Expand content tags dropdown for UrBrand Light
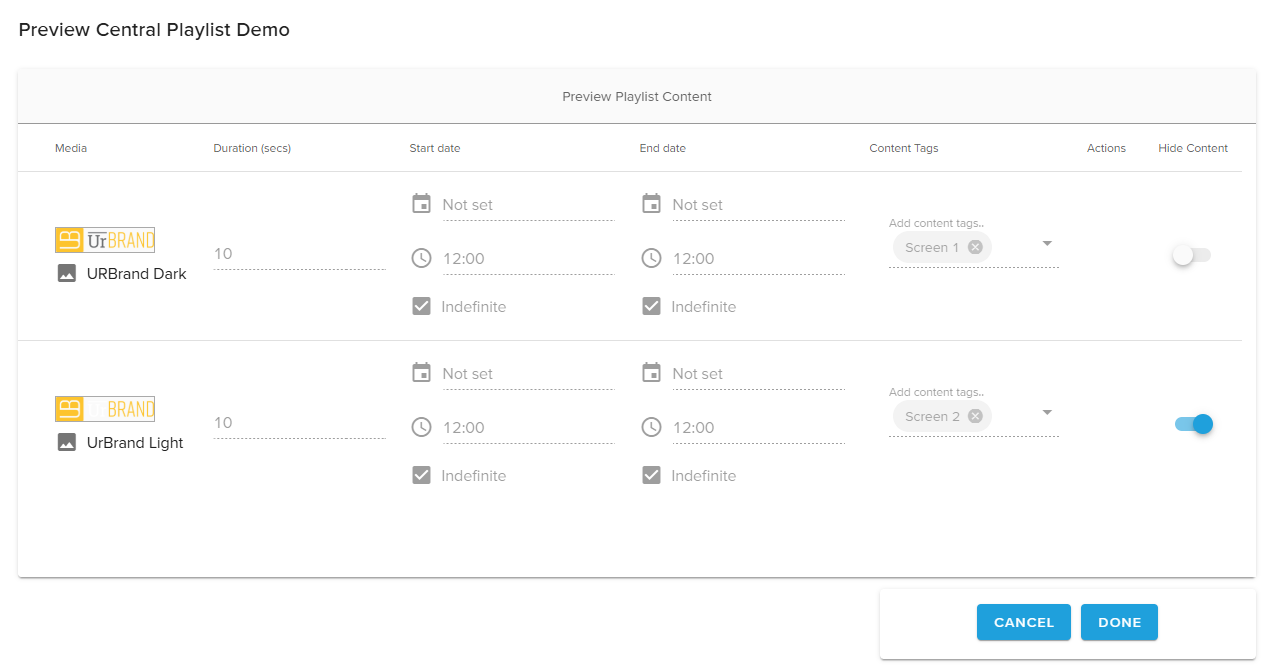The image size is (1268, 672). tap(1047, 412)
